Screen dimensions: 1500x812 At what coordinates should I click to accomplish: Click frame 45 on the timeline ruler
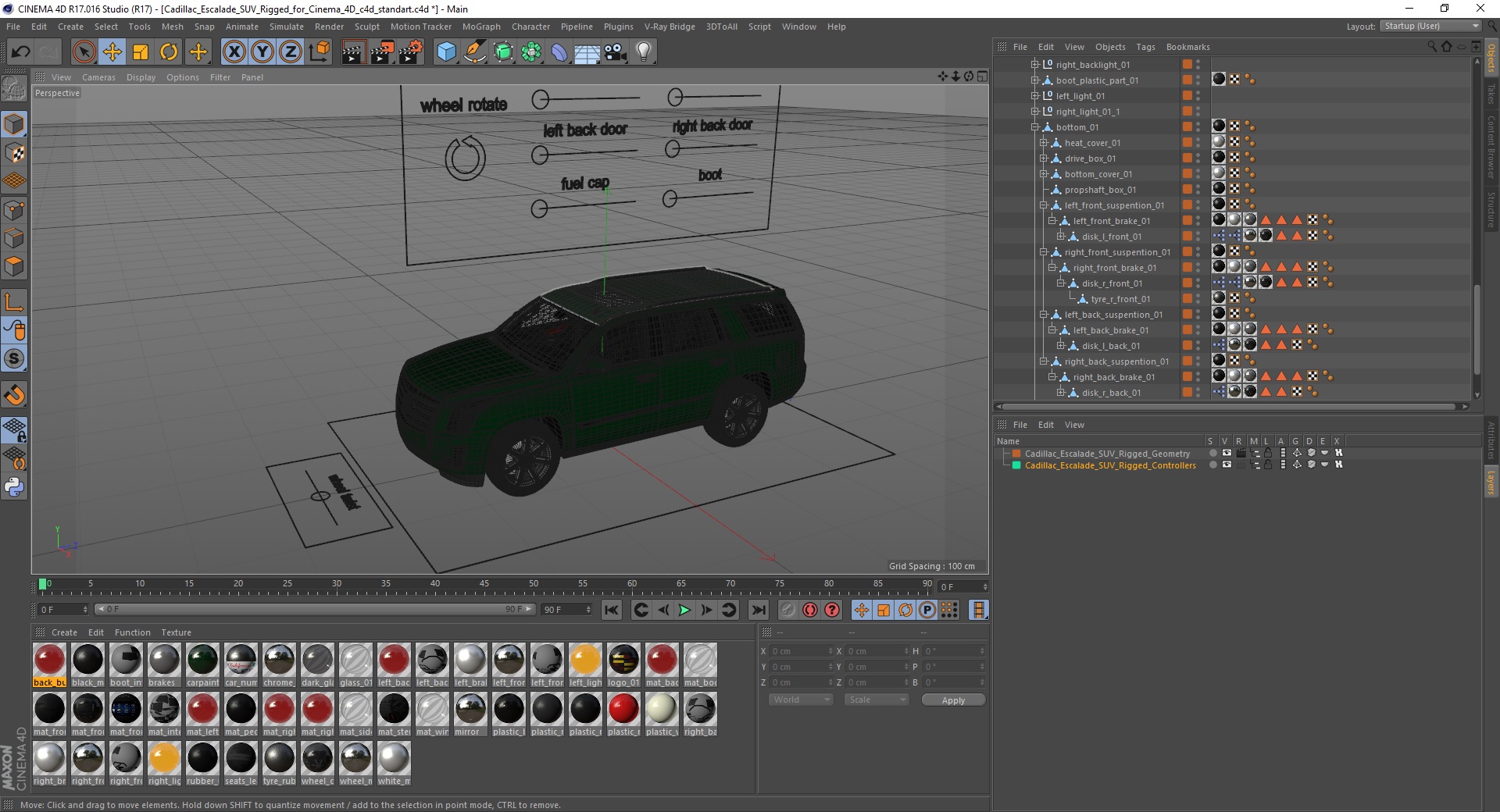coord(484,584)
